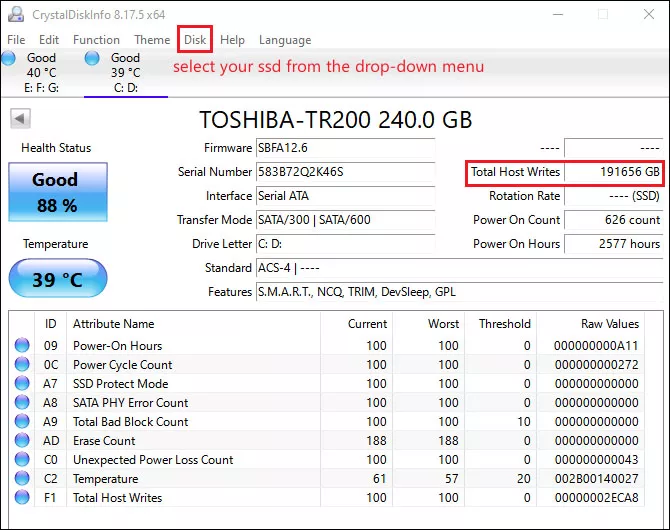Click the Total Host Writes value 191656 GB
The image size is (670, 530).
pyautogui.click(x=614, y=172)
